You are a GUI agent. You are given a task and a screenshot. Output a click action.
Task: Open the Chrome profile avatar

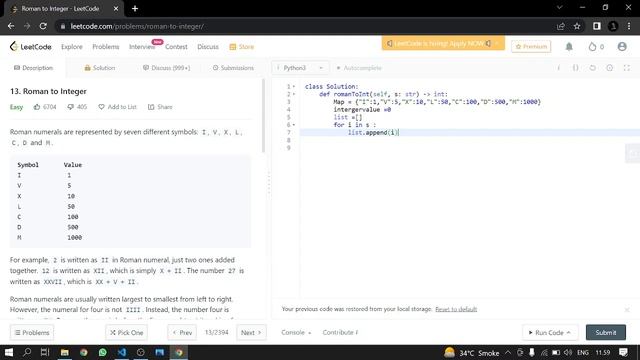click(x=613, y=26)
